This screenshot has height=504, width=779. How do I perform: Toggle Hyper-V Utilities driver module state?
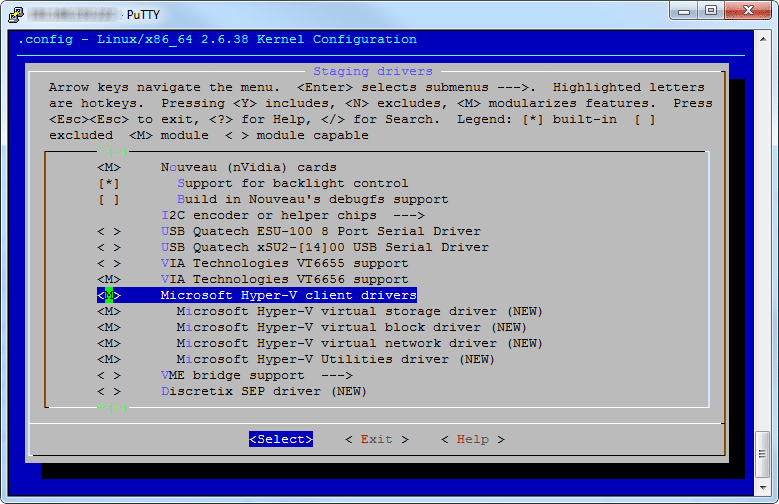tap(109, 359)
